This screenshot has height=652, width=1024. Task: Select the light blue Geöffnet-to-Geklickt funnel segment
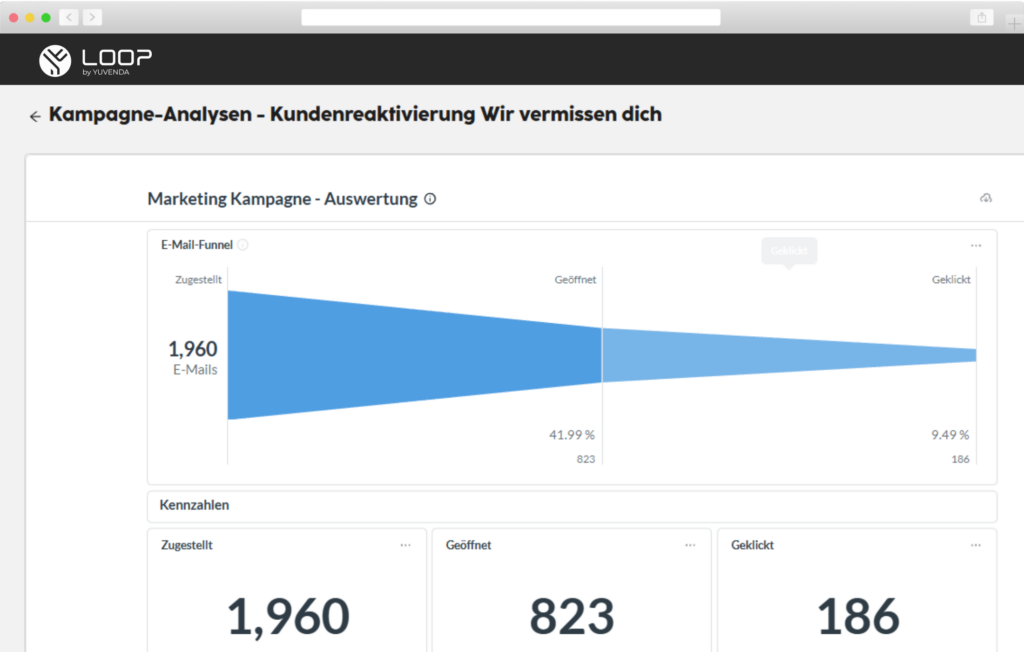tap(789, 355)
